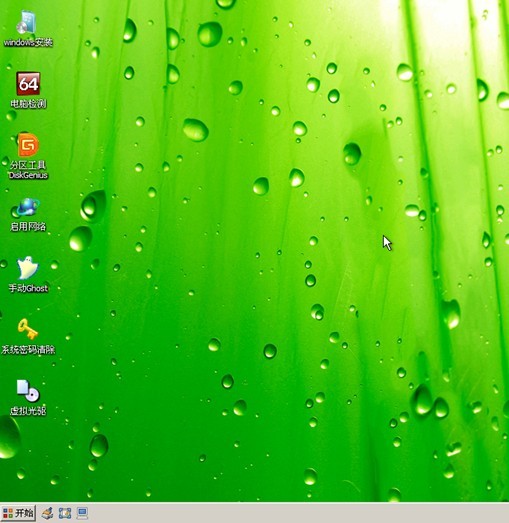Click the 启用网络 text label
The image size is (509, 523).
pyautogui.click(x=28, y=227)
